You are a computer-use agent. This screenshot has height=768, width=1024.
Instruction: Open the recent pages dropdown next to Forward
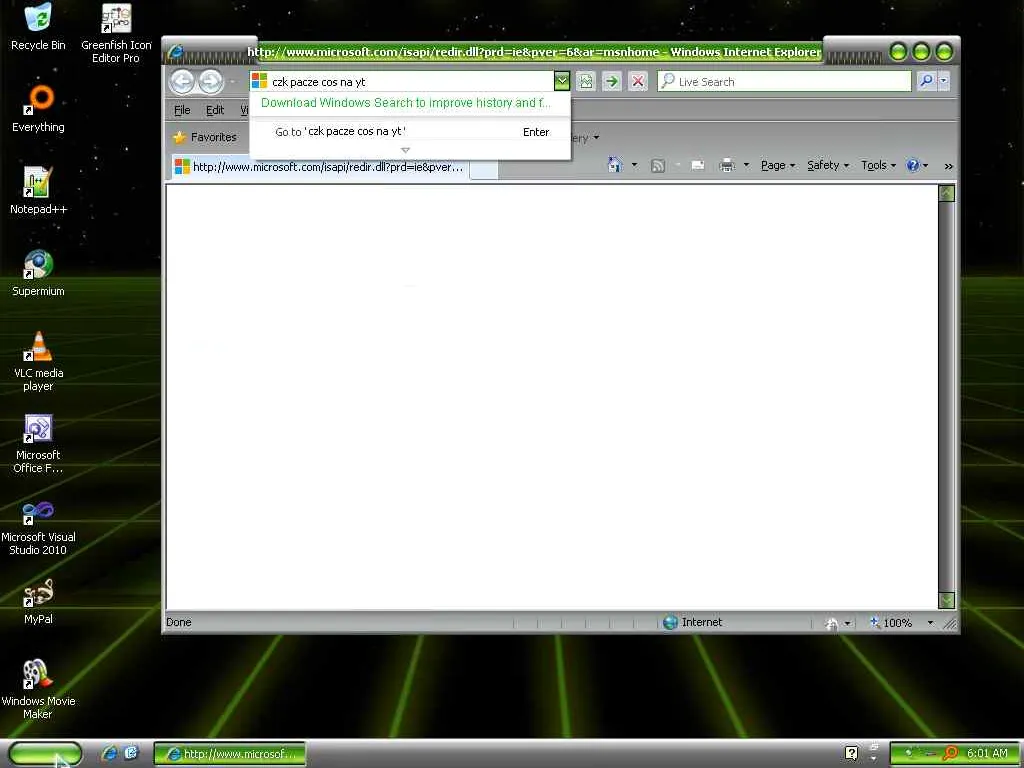tap(233, 82)
